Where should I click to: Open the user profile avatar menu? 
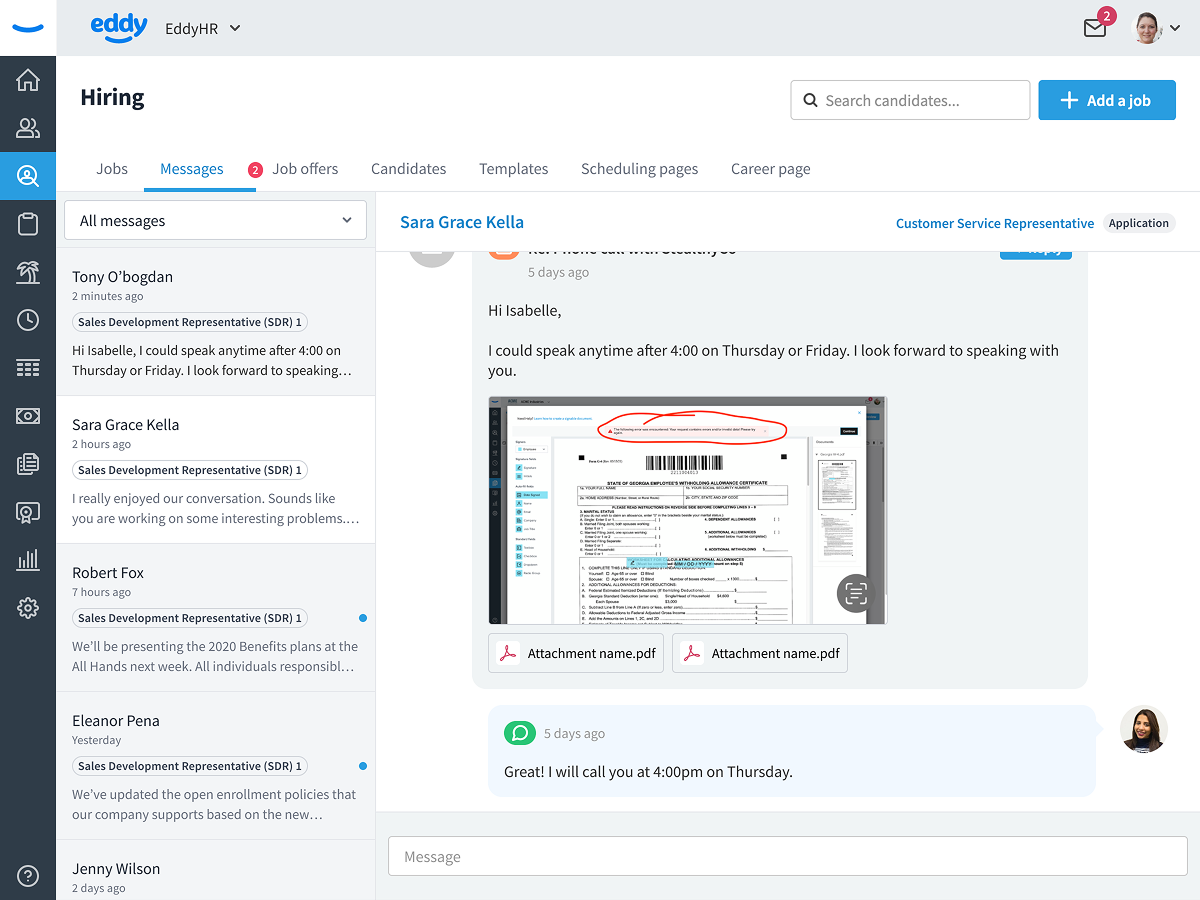1157,28
